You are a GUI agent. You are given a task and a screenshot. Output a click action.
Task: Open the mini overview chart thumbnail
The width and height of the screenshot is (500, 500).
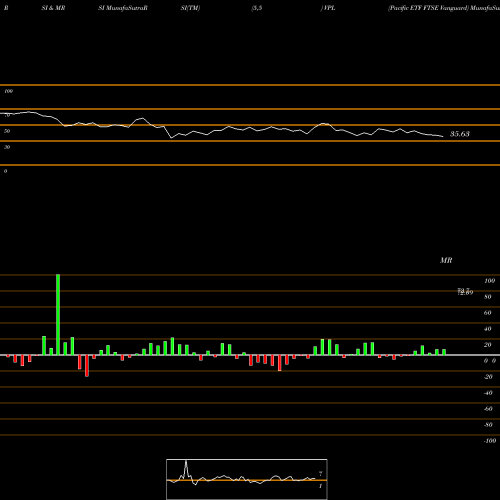[247, 479]
